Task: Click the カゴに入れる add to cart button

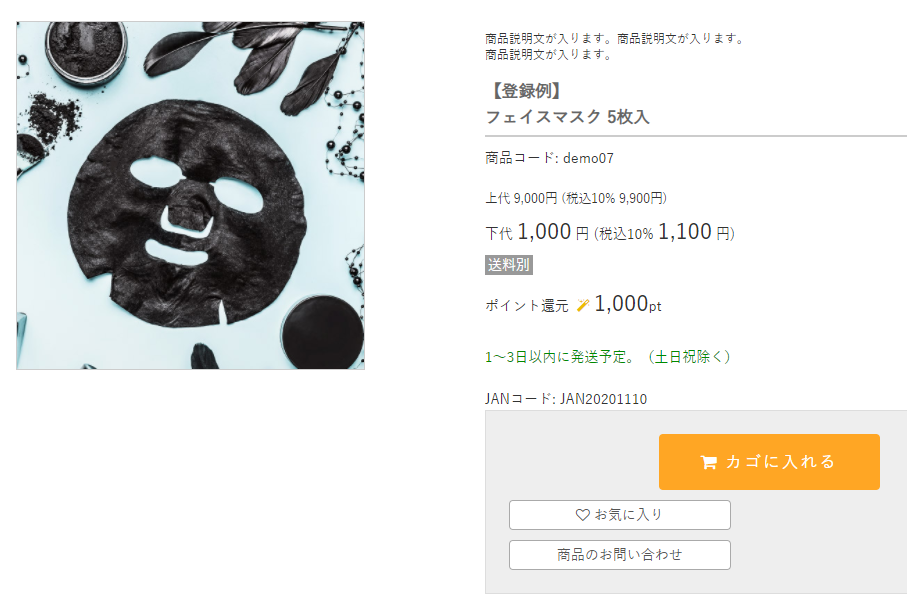Action: click(x=769, y=462)
